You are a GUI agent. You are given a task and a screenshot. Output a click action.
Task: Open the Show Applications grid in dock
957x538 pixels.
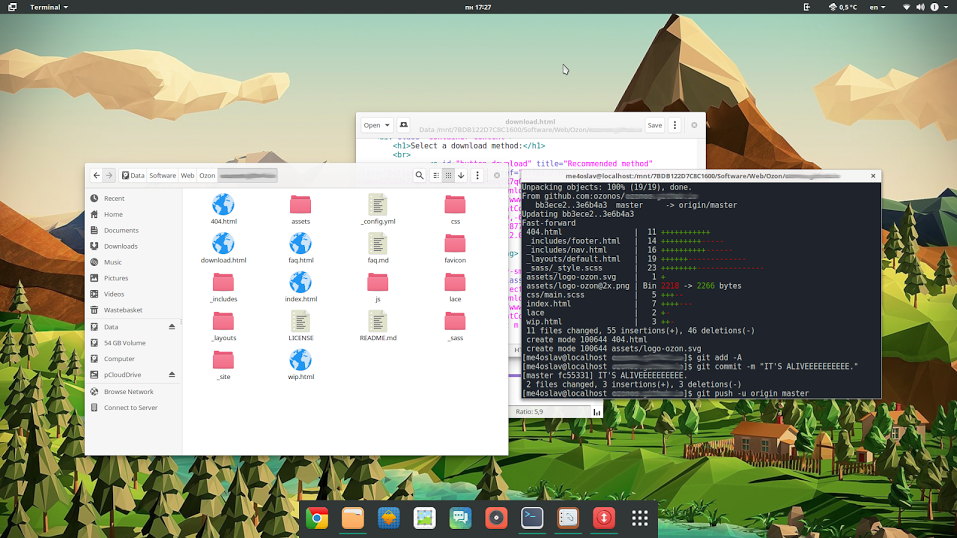640,518
